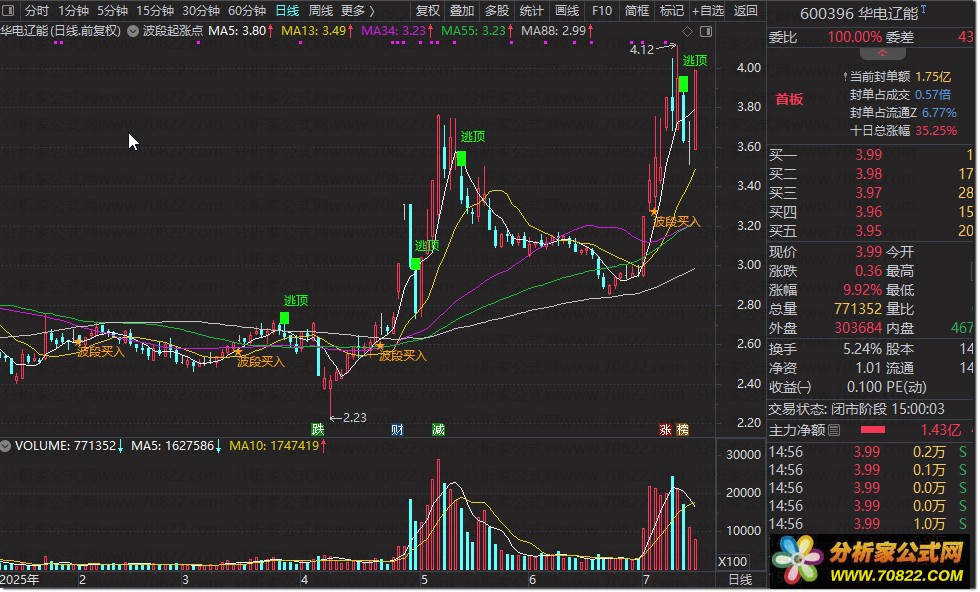Click the latest 逃顶 signal marker near 4.00
This screenshot has width=980, height=592.
click(683, 83)
